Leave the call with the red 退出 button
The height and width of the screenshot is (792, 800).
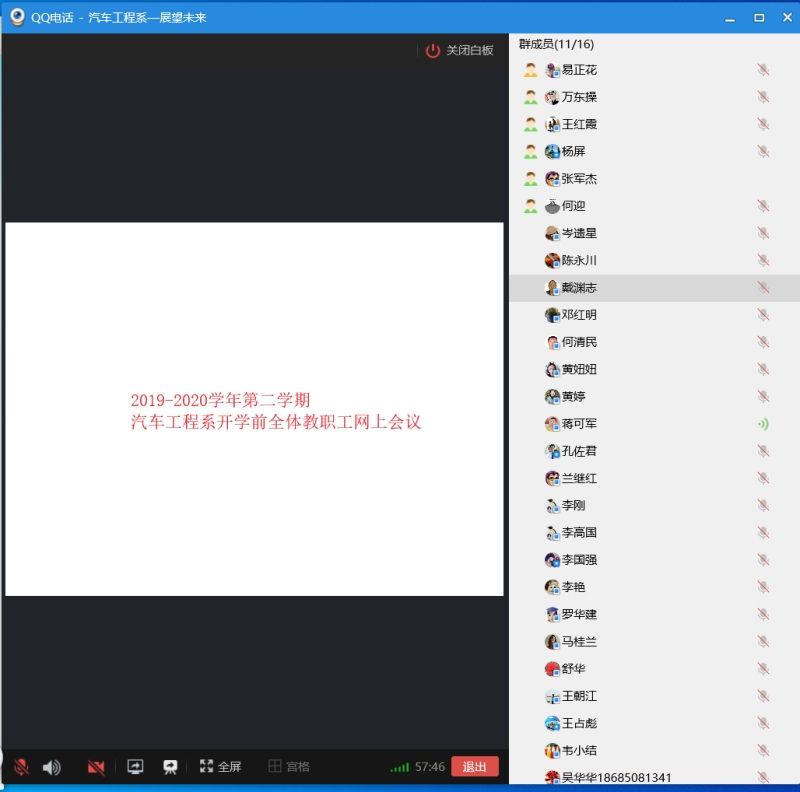click(x=474, y=767)
